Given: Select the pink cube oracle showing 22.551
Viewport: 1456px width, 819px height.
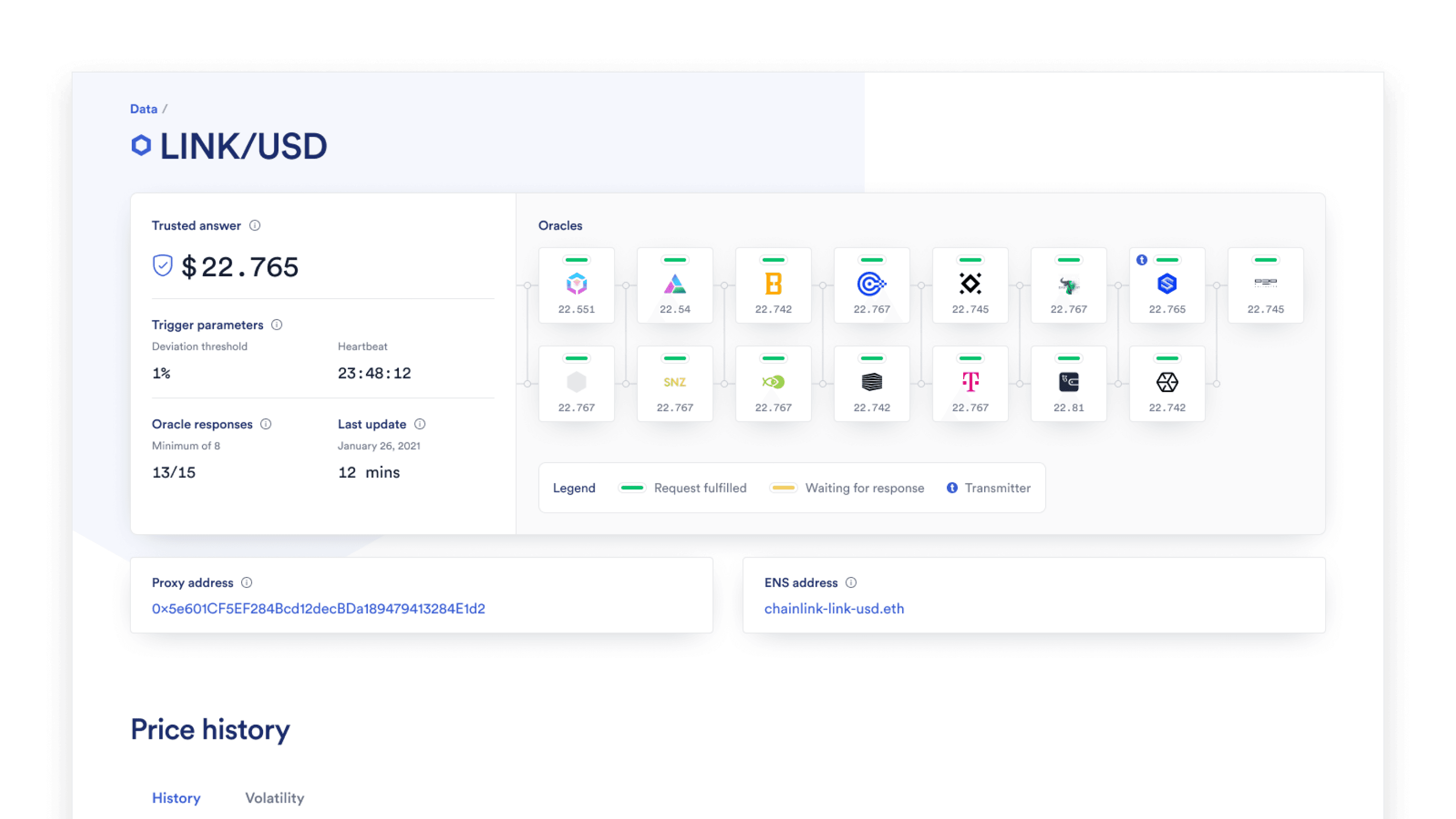Looking at the screenshot, I should (x=576, y=285).
